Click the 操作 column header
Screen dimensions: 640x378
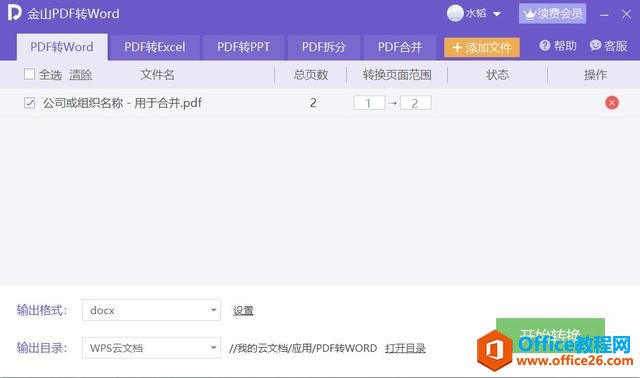pyautogui.click(x=595, y=75)
